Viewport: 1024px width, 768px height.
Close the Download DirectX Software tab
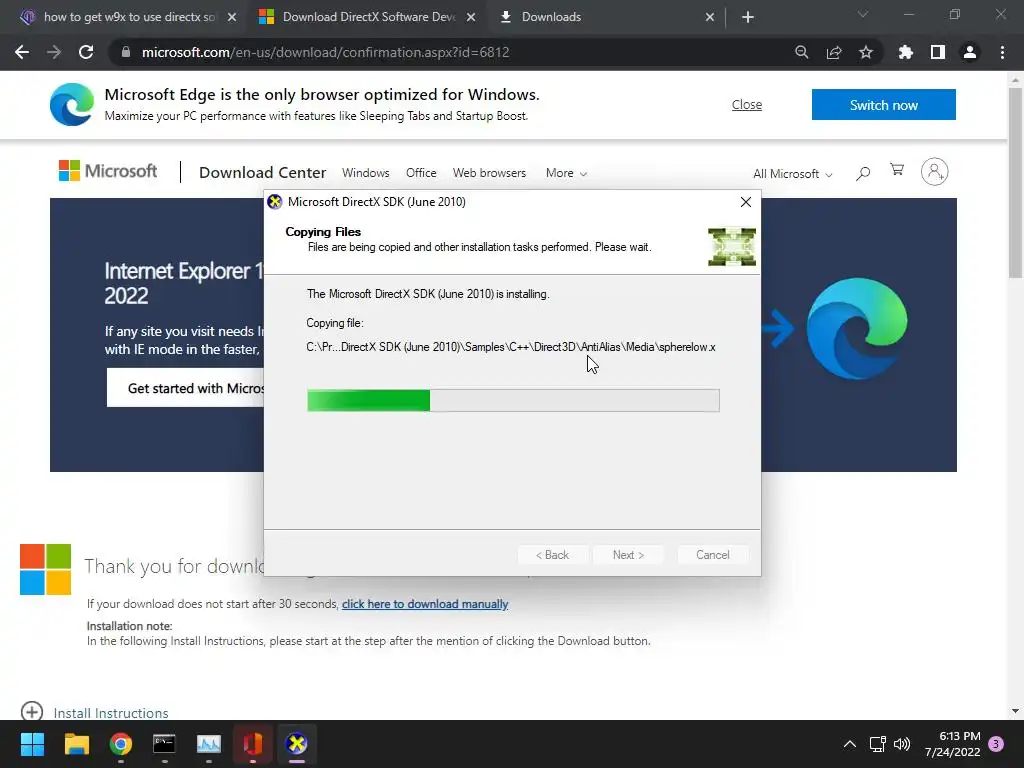471,17
